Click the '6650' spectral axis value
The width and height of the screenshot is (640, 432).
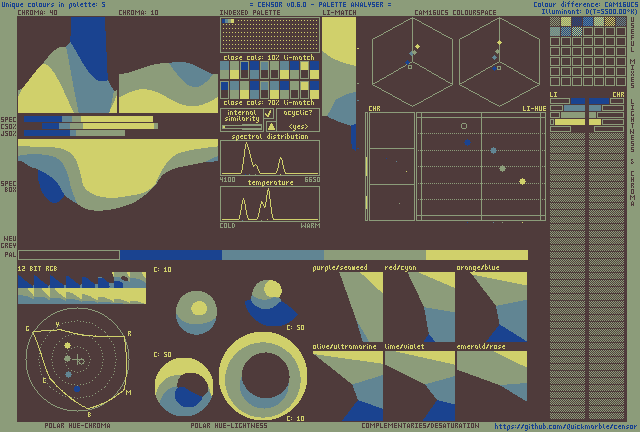pyautogui.click(x=312, y=180)
